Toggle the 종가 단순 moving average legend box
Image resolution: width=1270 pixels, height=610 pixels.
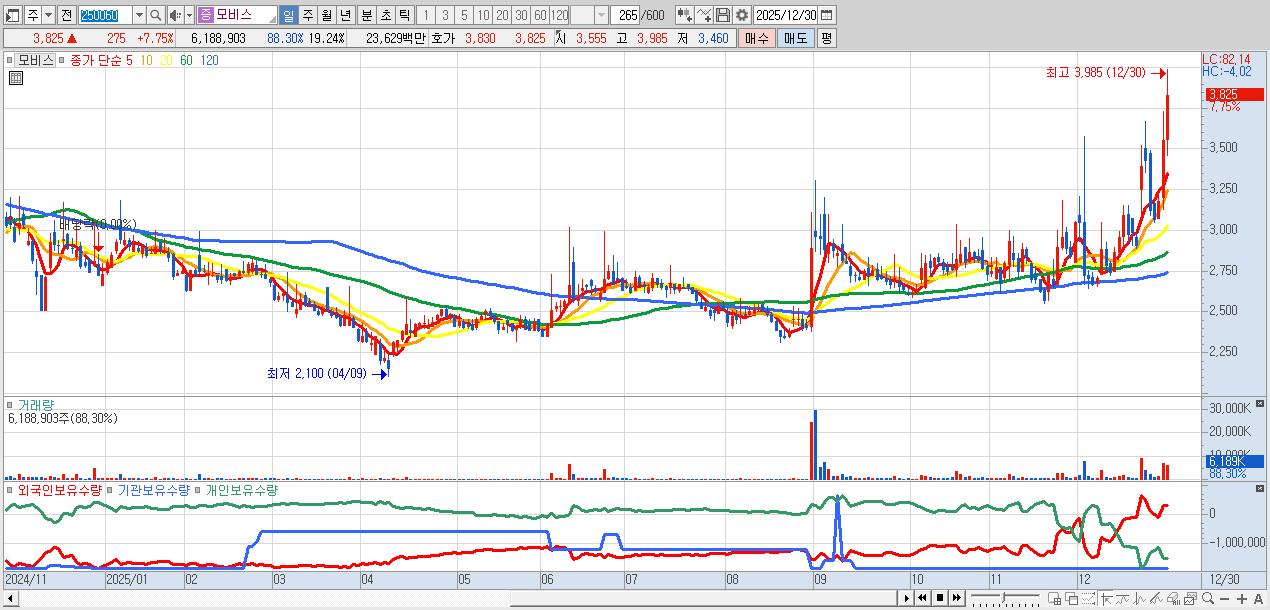pyautogui.click(x=64, y=60)
